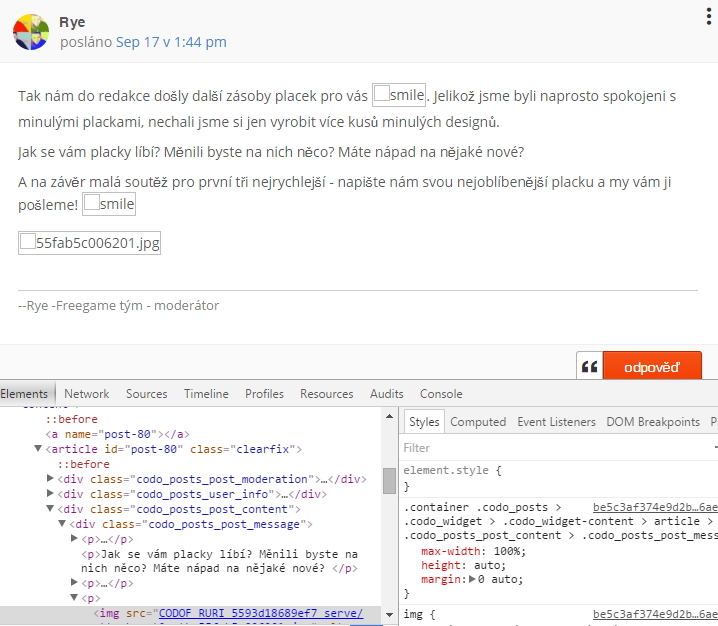Click Rye's user avatar

click(x=31, y=32)
